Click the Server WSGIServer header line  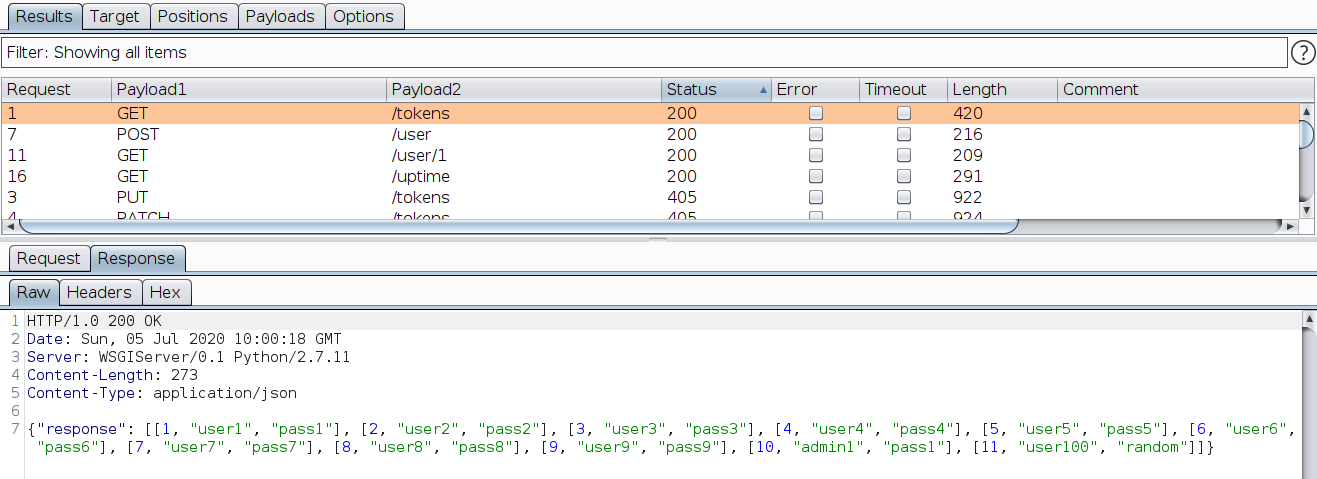tap(188, 357)
